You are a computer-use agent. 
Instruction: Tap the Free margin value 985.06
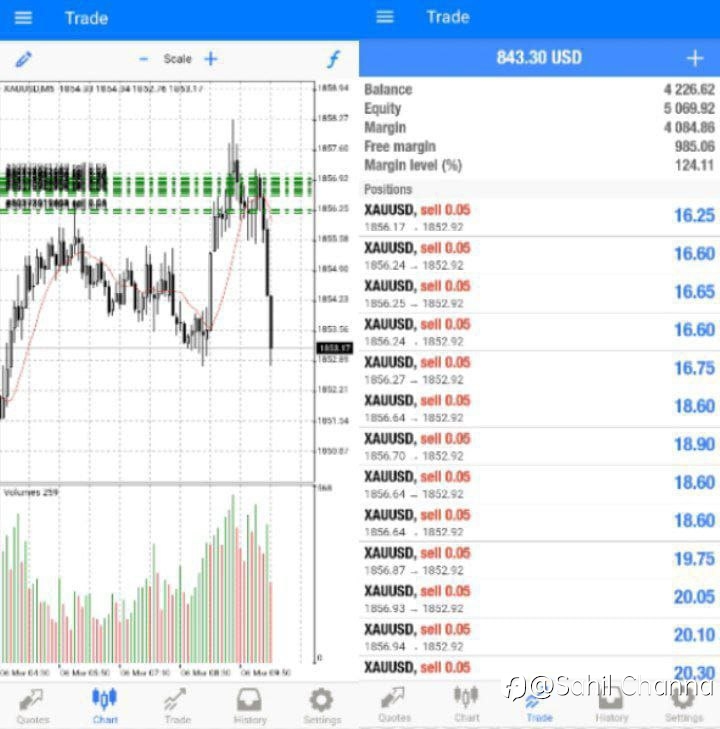[x=694, y=146]
